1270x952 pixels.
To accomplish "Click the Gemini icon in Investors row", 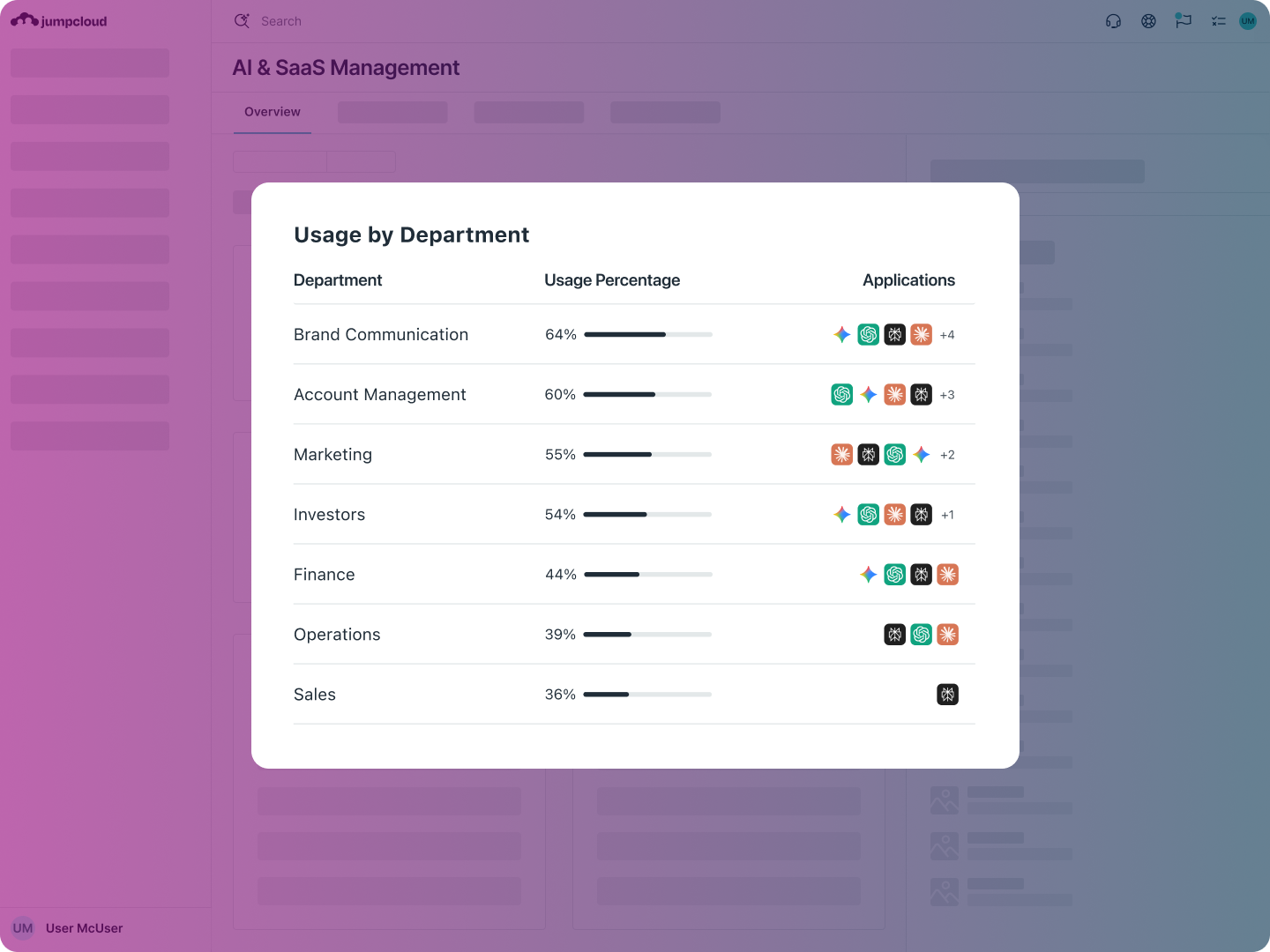I will coord(842,515).
